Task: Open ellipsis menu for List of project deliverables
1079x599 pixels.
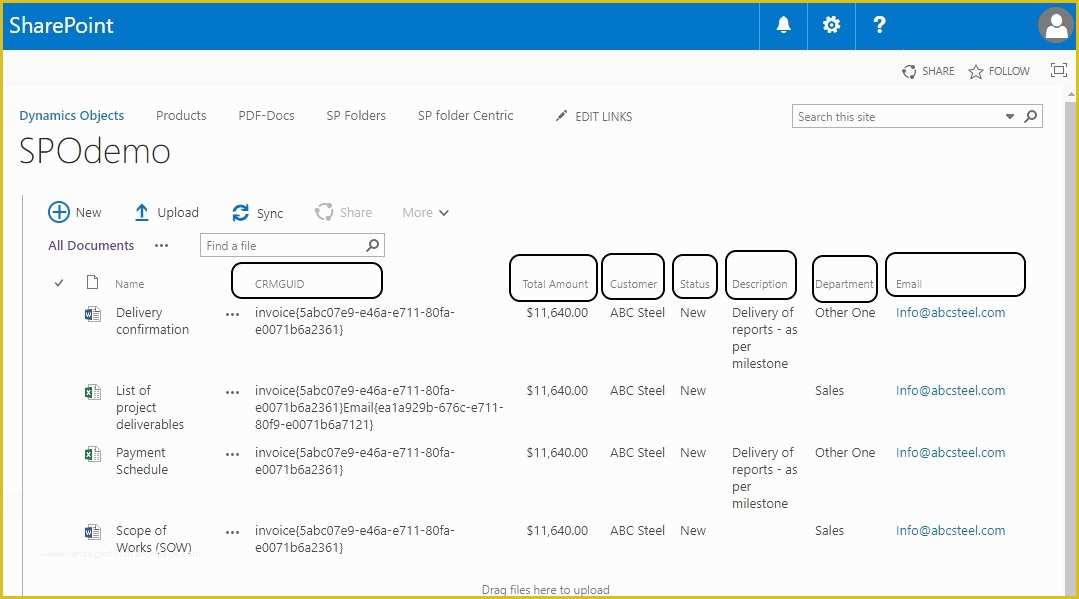Action: point(233,392)
